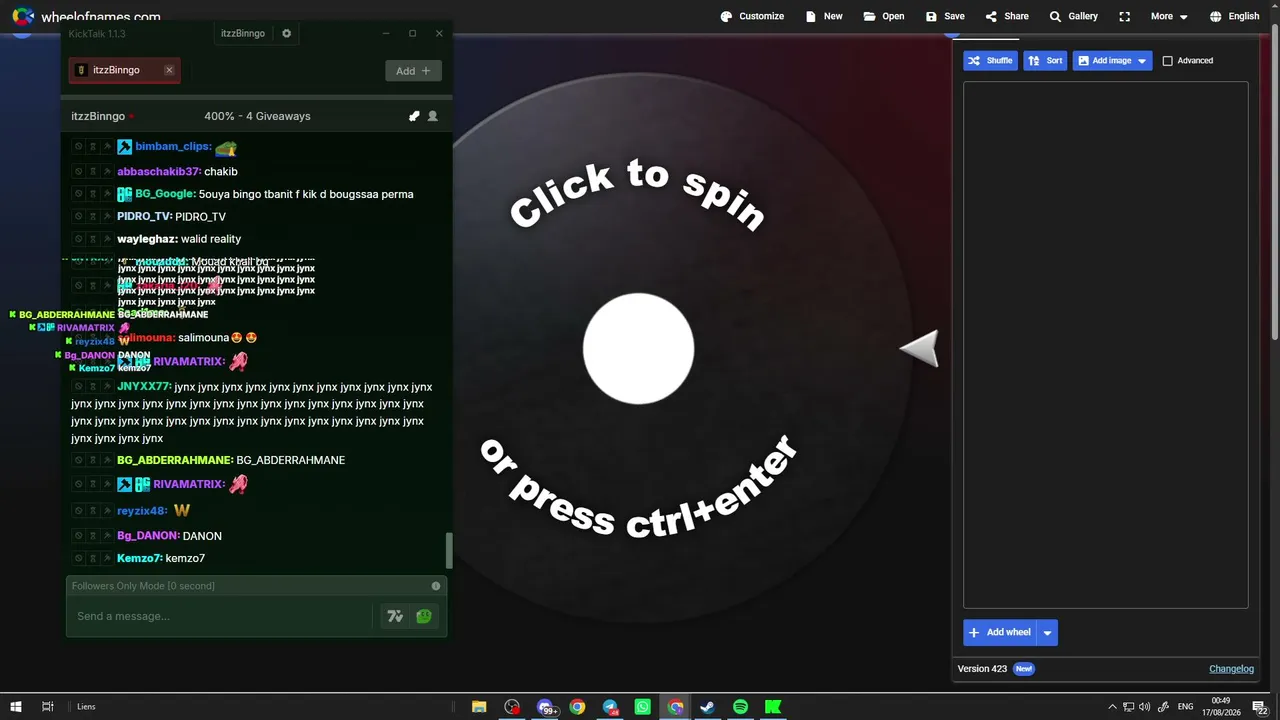
Task: Open chatters user icon in chat header
Action: [x=433, y=116]
